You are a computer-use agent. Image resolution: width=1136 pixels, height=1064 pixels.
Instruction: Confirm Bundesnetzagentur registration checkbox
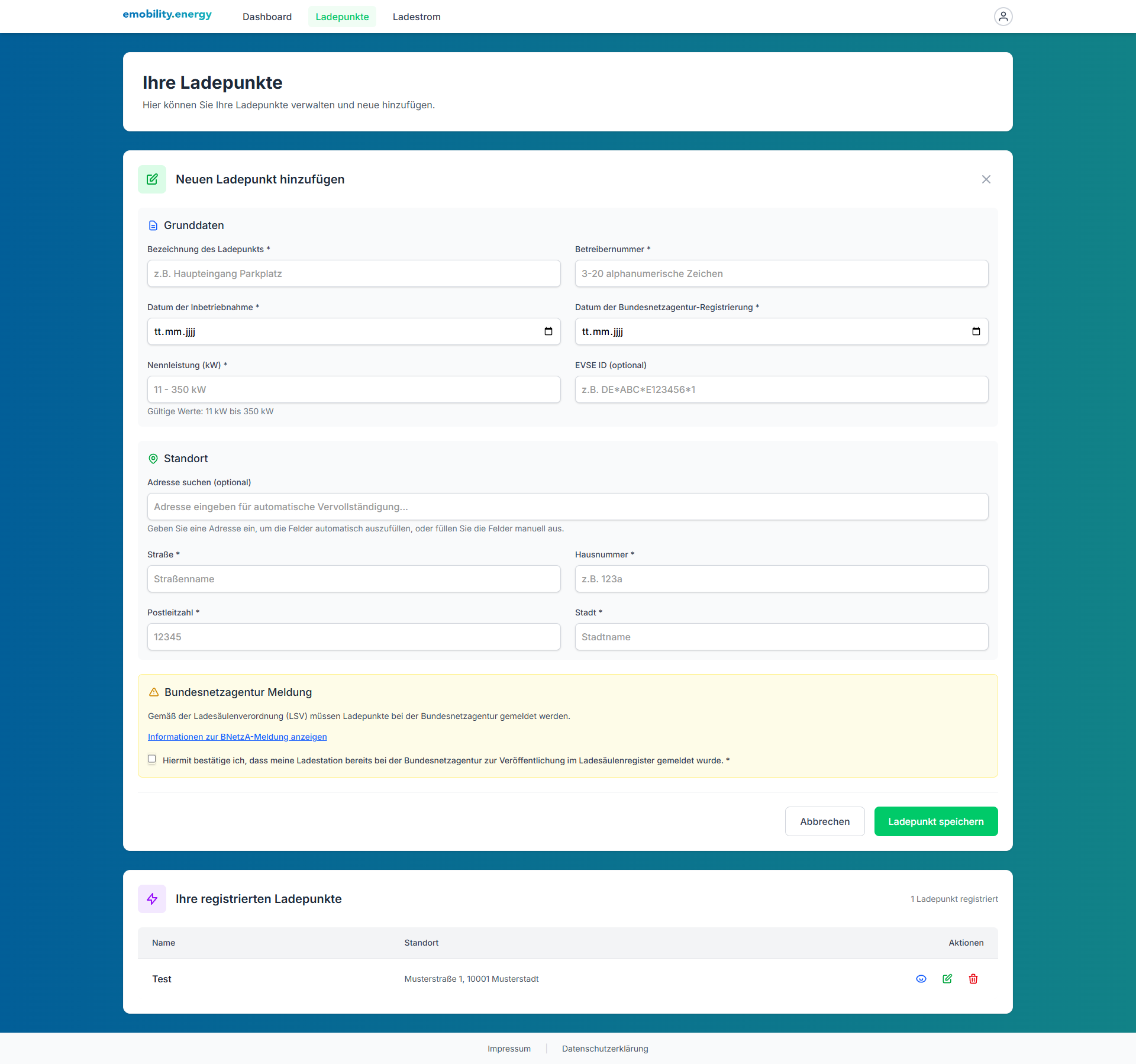tap(152, 759)
